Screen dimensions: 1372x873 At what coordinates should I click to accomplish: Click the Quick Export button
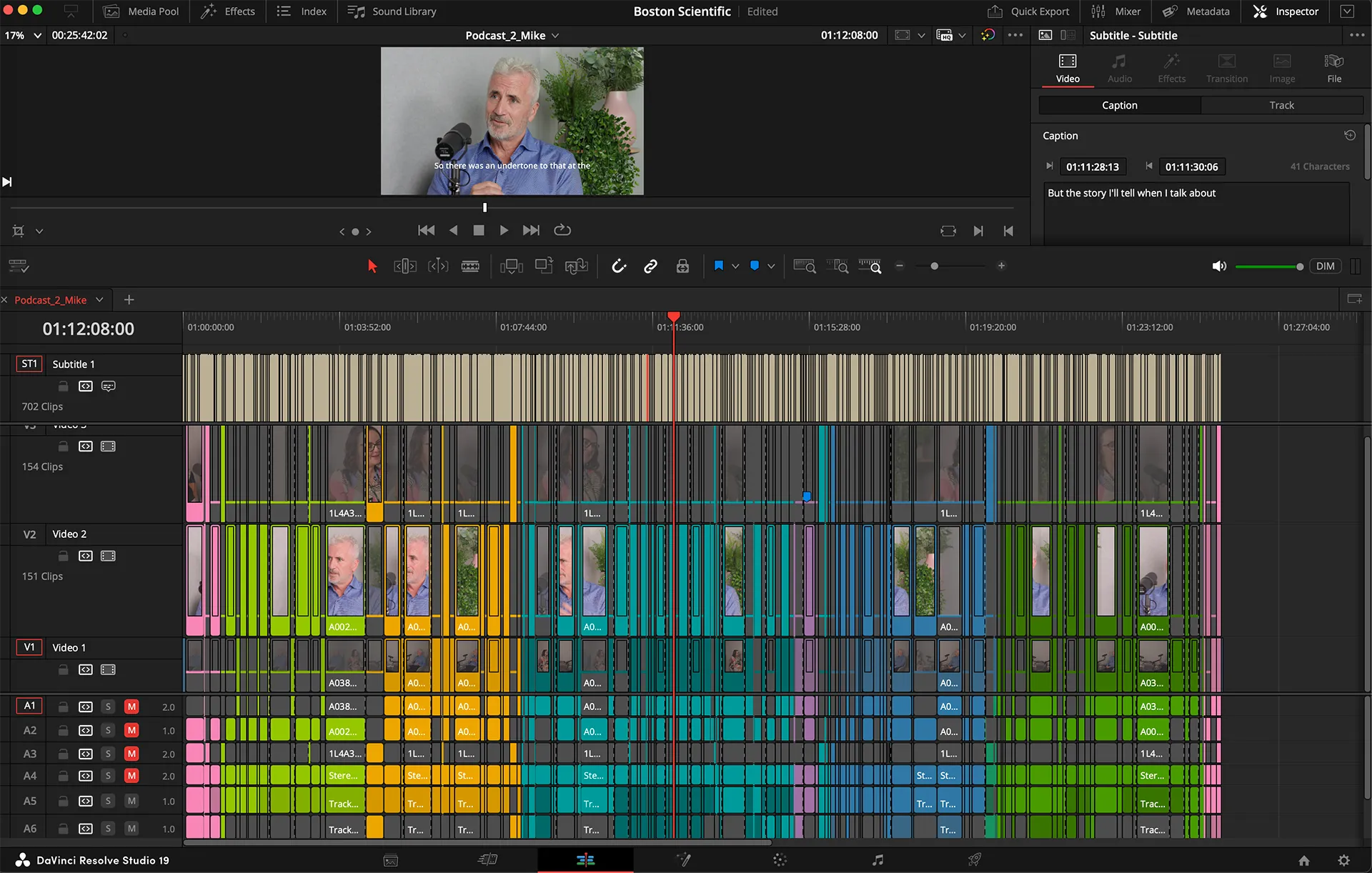[x=1028, y=11]
